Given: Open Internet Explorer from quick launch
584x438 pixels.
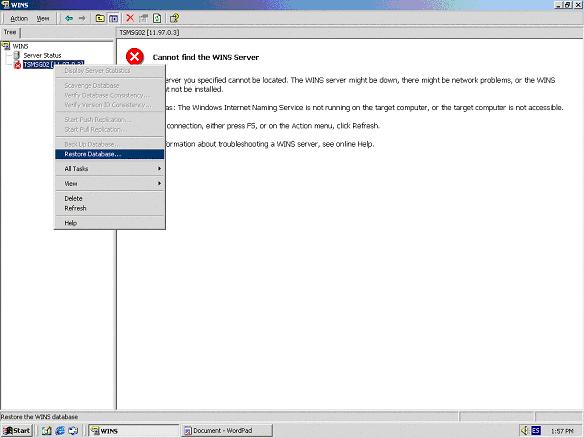Looking at the screenshot, I should point(60,431).
